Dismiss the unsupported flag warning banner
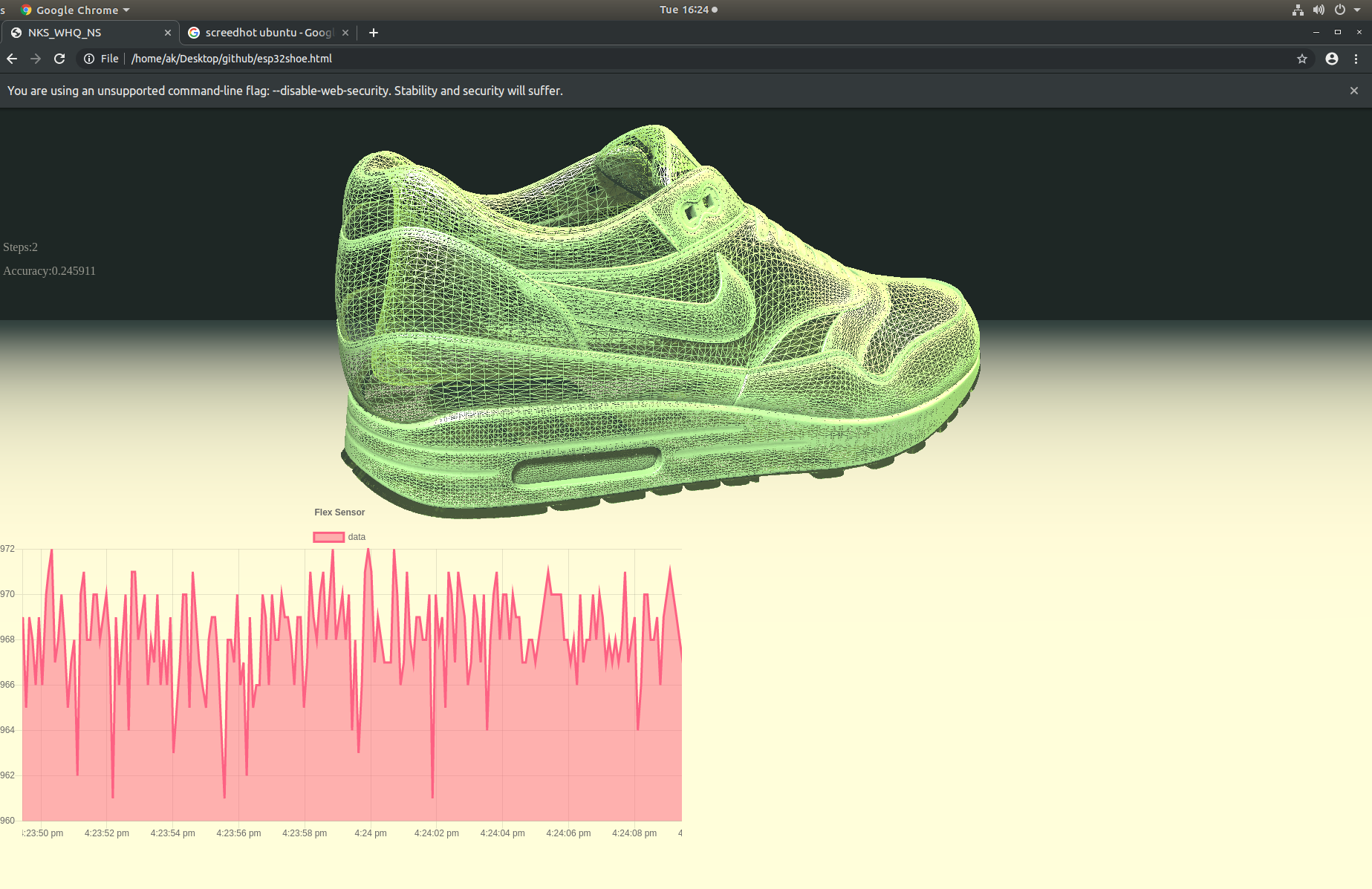The height and width of the screenshot is (889, 1372). point(1353,91)
